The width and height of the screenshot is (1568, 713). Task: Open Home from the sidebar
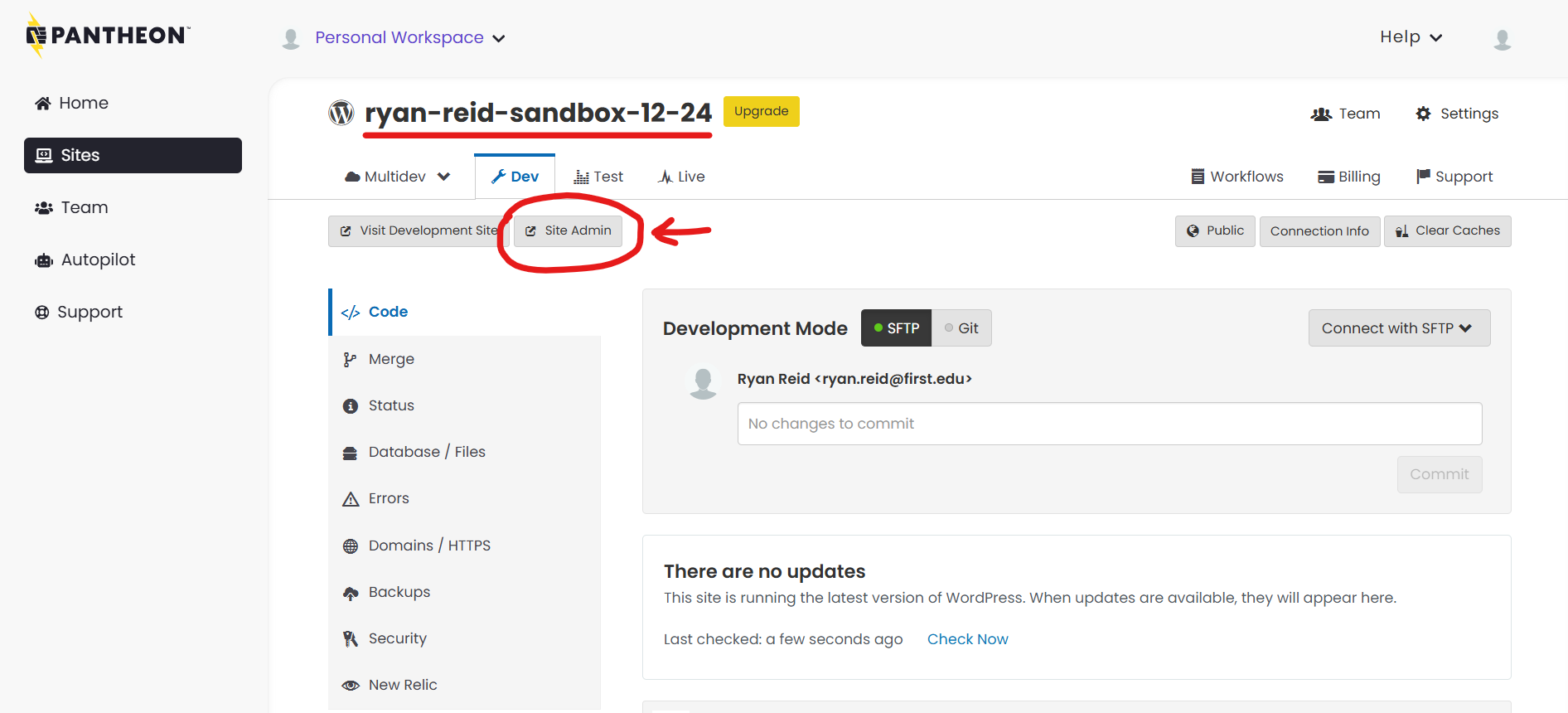(71, 103)
